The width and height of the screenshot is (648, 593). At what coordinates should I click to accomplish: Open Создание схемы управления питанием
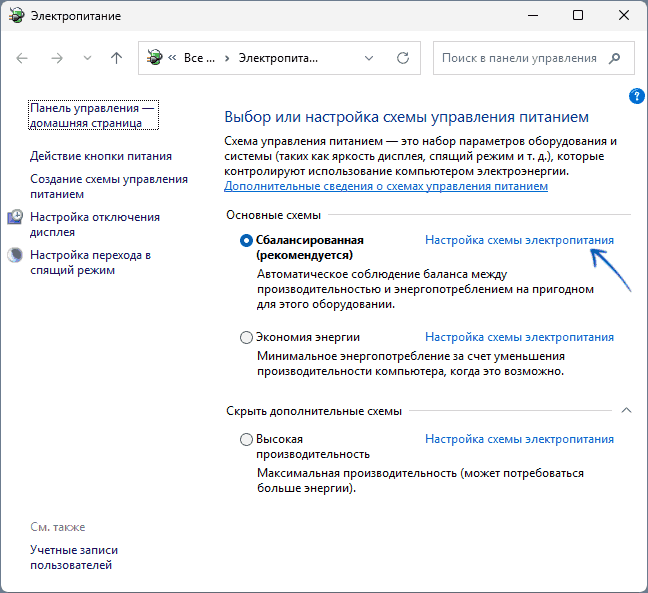[109, 186]
